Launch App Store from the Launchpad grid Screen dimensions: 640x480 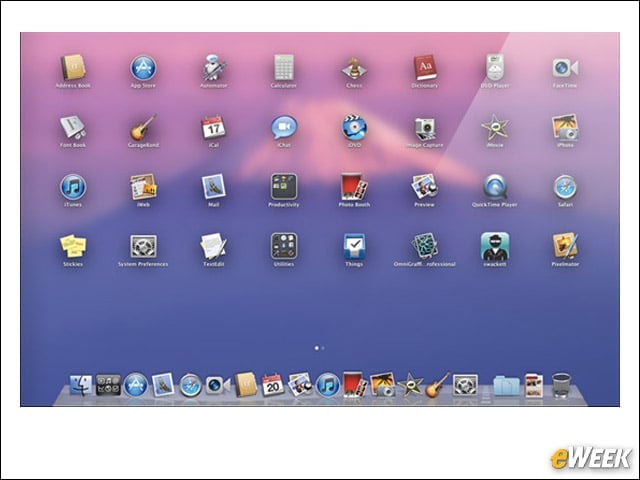[143, 67]
